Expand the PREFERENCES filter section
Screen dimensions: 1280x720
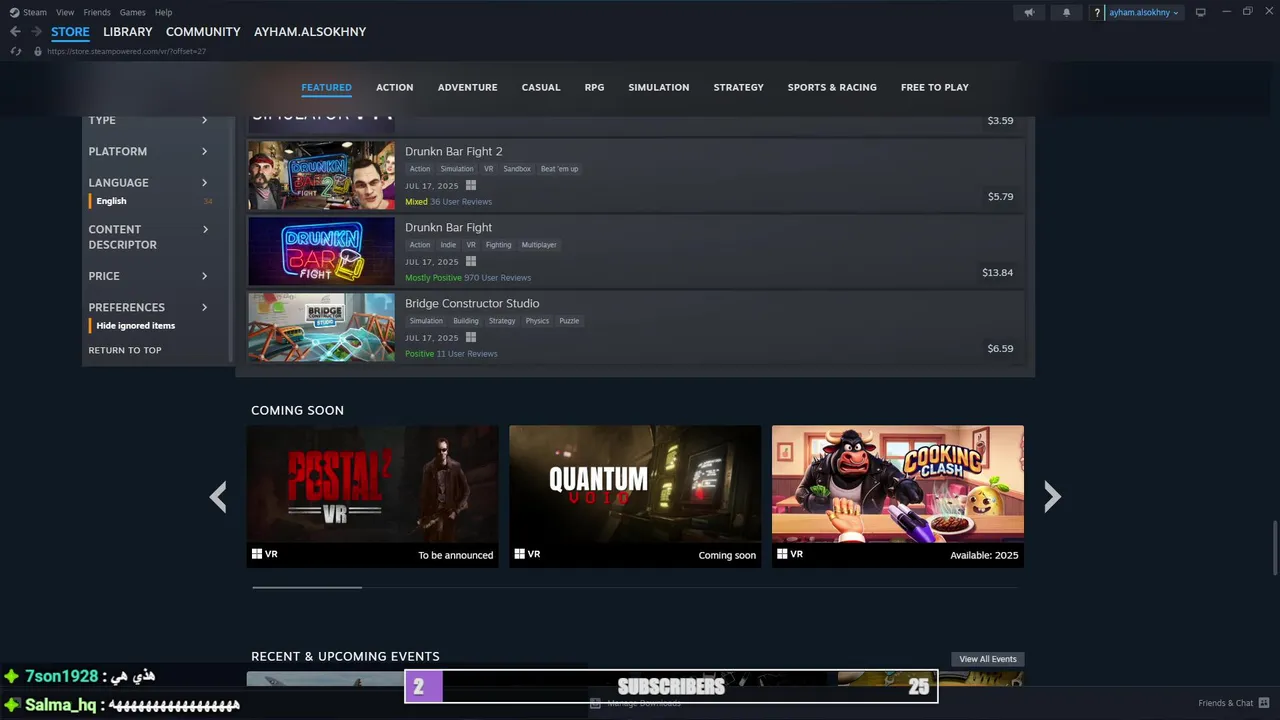pyautogui.click(x=148, y=307)
